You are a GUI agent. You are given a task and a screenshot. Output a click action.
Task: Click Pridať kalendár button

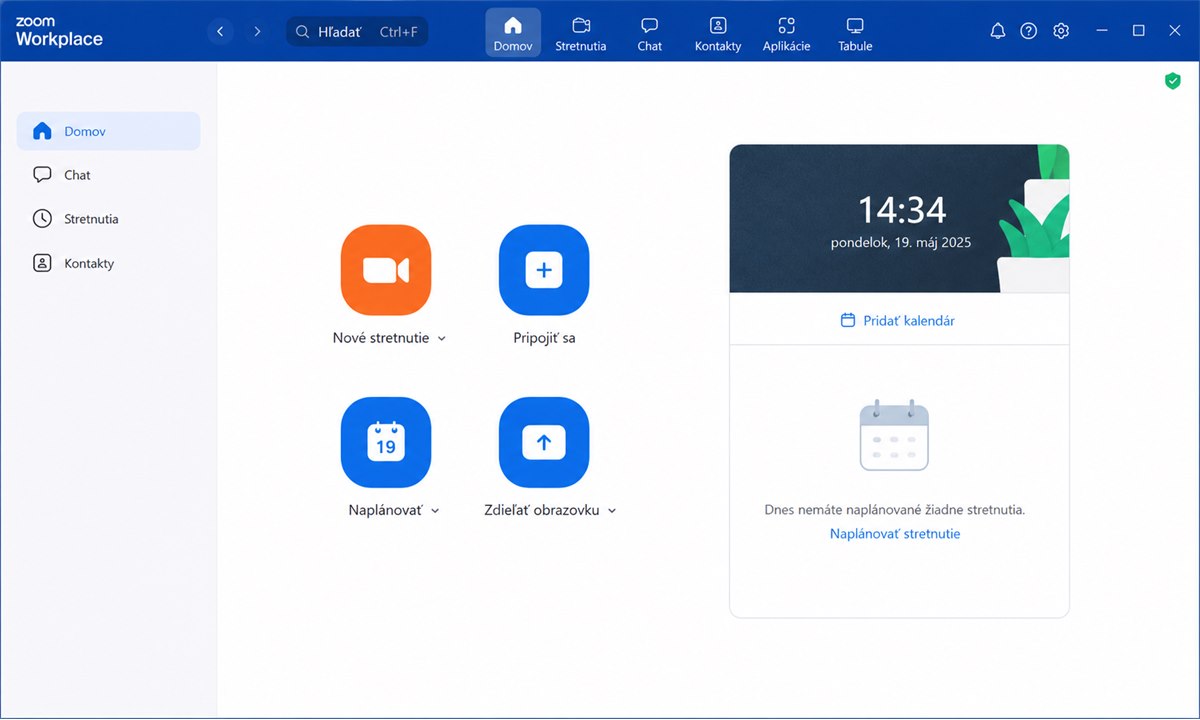[898, 320]
